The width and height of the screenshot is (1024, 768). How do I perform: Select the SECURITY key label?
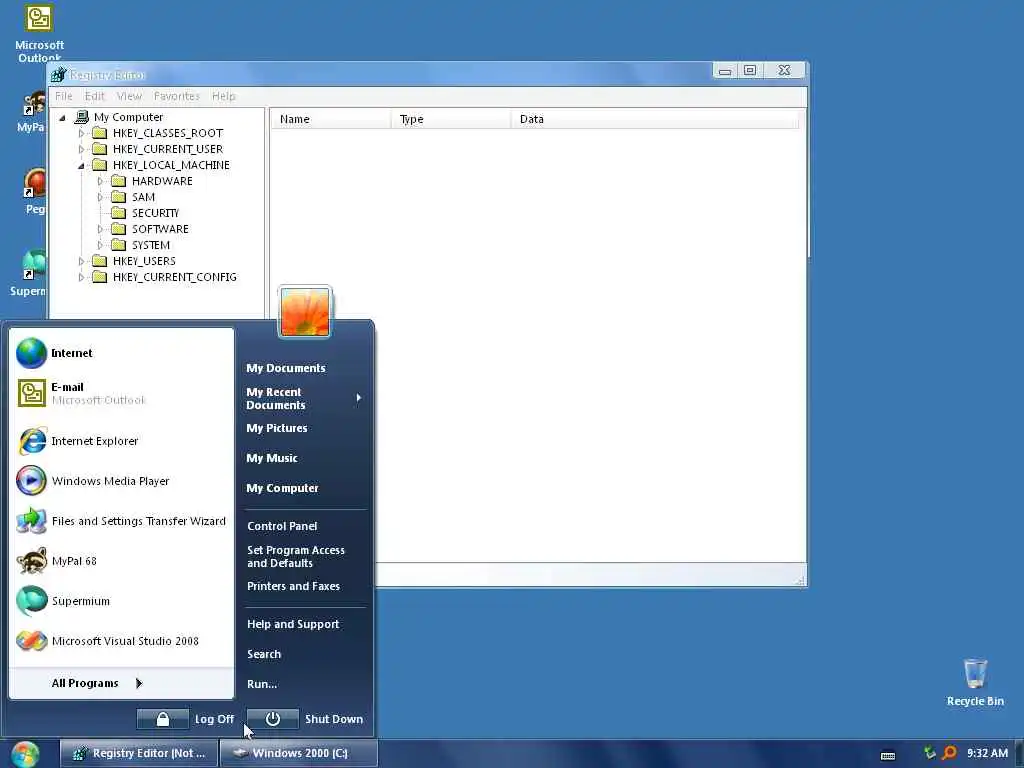(x=155, y=213)
